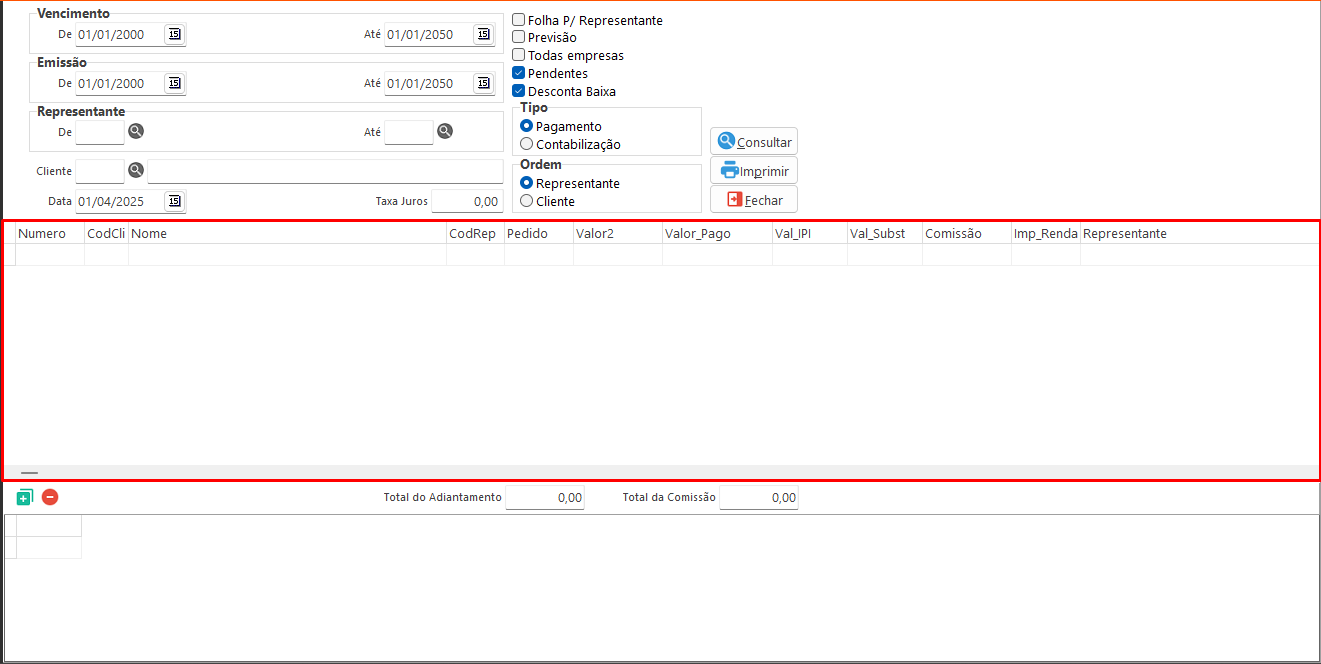Check the Previsão option

[x=519, y=38]
